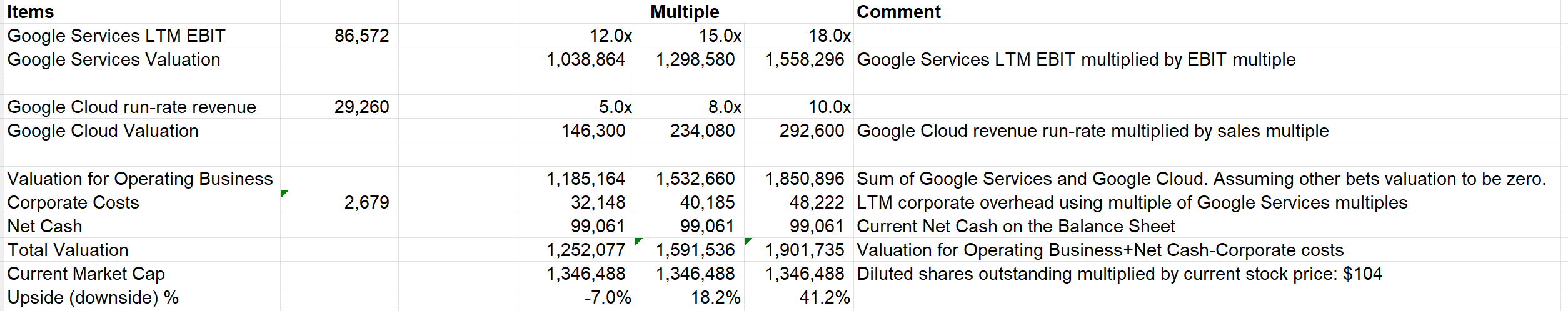Click the 'Sum of Google Services and Google Cloud' comment
The height and width of the screenshot is (311, 1568).
pyautogui.click(x=1201, y=179)
